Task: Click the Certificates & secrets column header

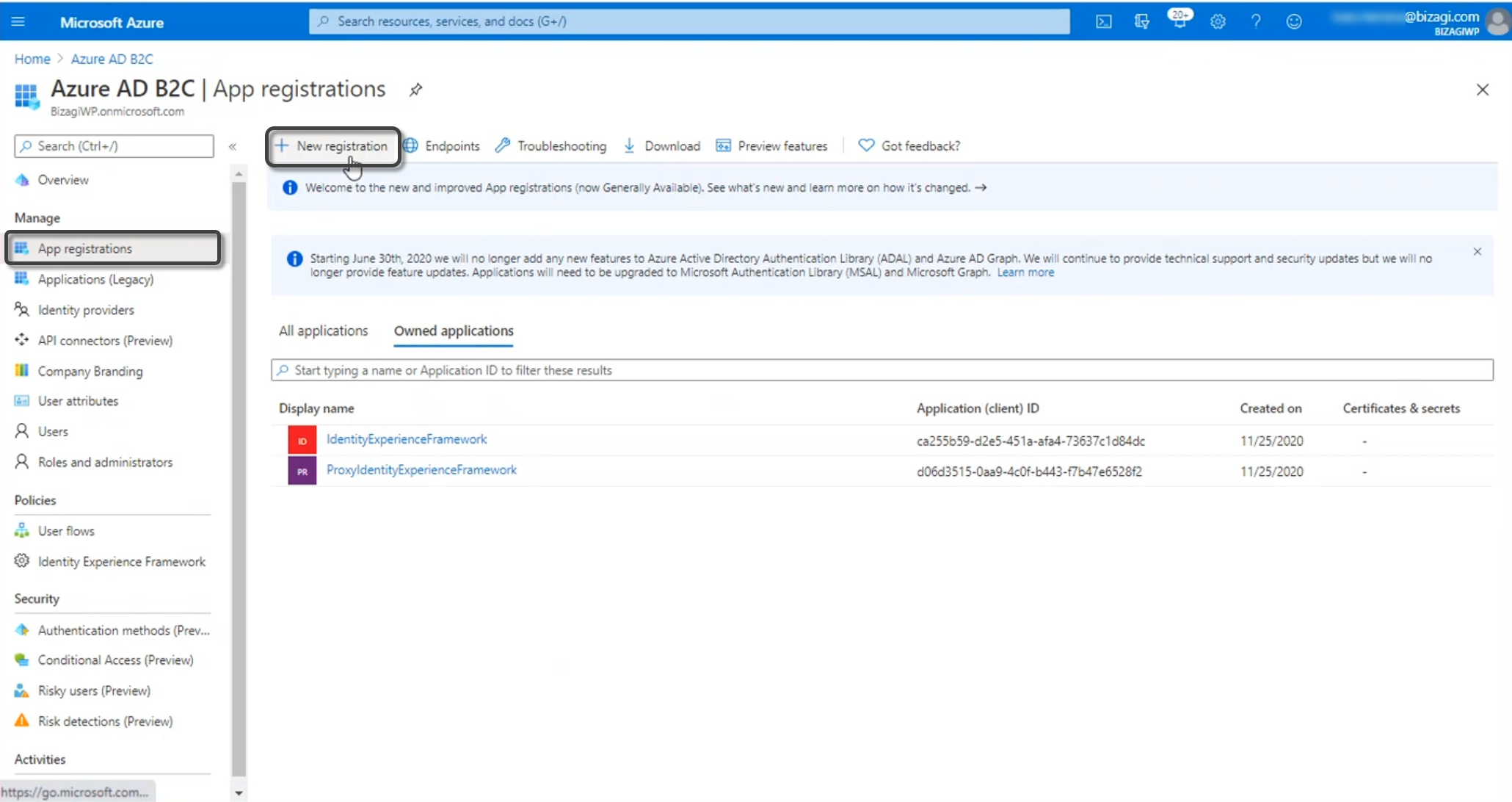Action: [1401, 408]
